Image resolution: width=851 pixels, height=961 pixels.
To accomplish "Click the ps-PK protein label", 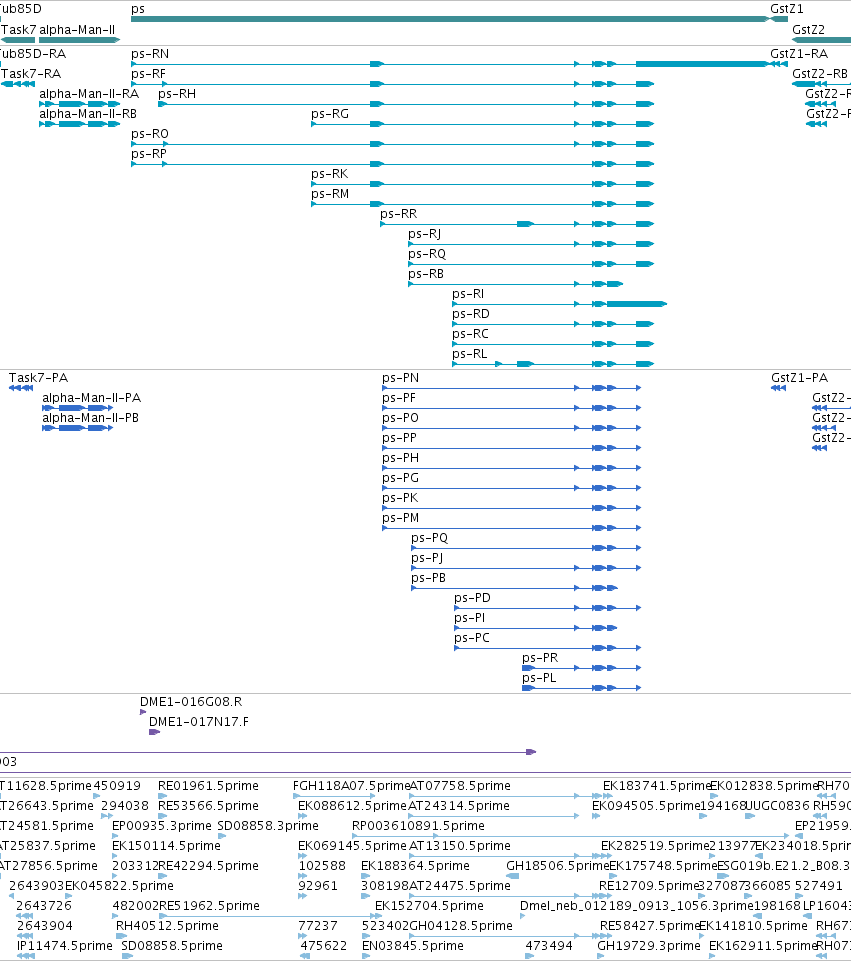I will 400,498.
